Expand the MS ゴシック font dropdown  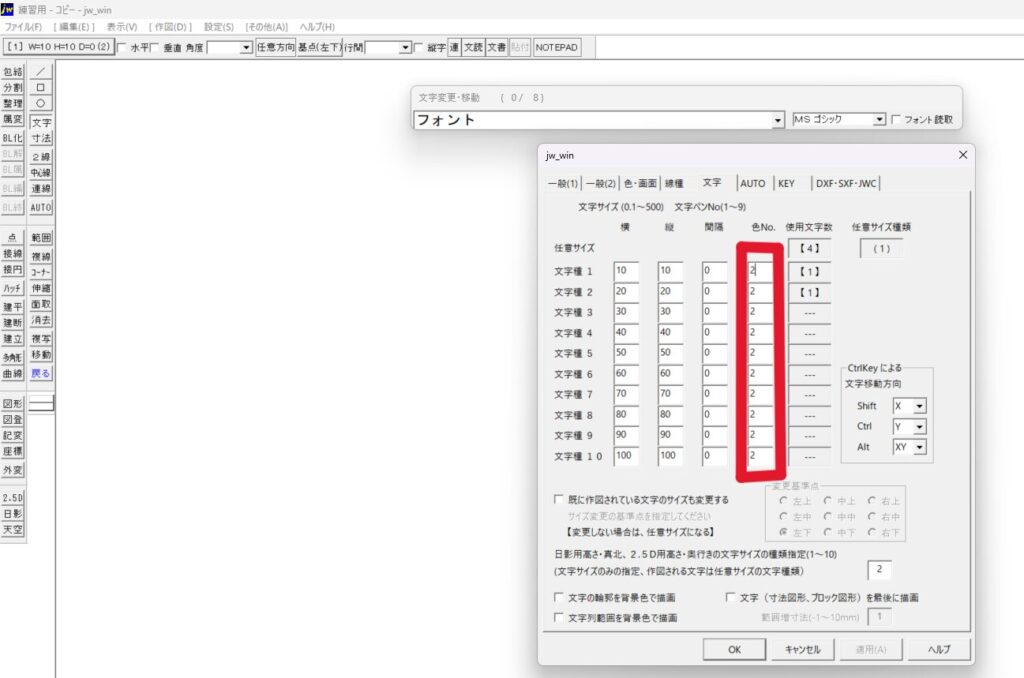tap(879, 119)
